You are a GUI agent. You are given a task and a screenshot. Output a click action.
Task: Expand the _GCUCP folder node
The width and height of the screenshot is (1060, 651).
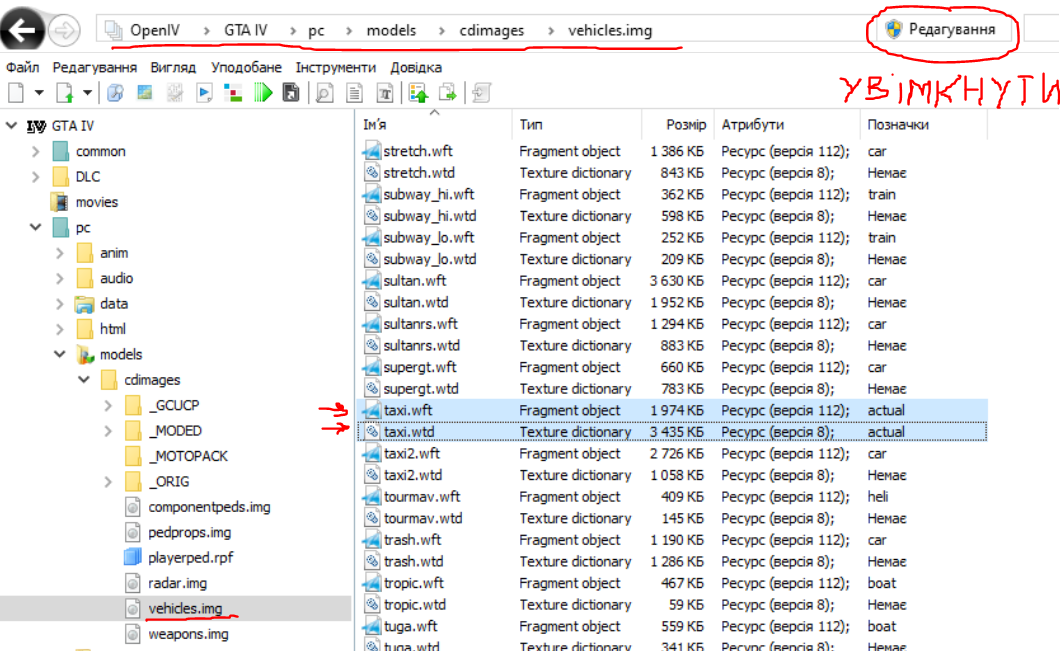(108, 406)
